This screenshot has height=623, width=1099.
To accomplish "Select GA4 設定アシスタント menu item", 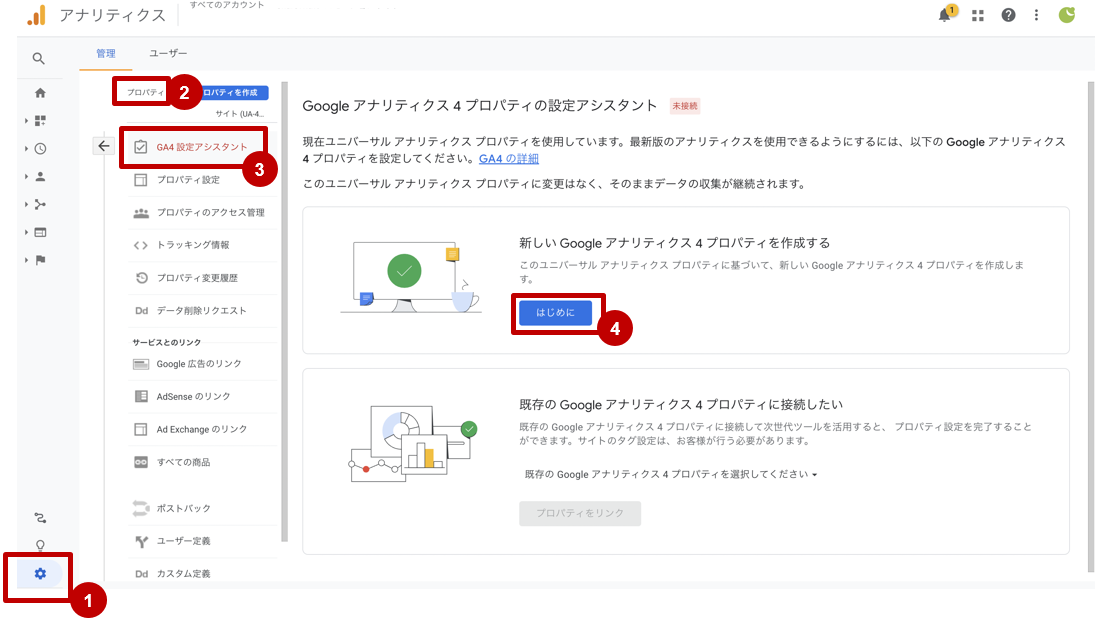I will tap(201, 147).
